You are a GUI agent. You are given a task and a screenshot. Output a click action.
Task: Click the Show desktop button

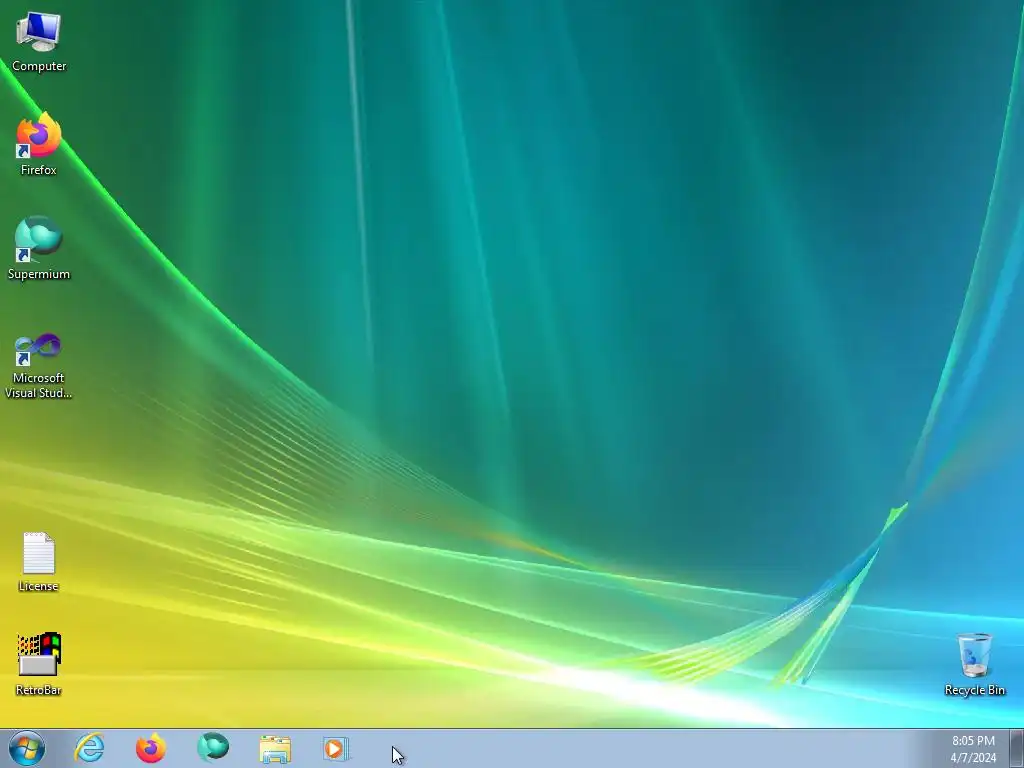[1017, 748]
